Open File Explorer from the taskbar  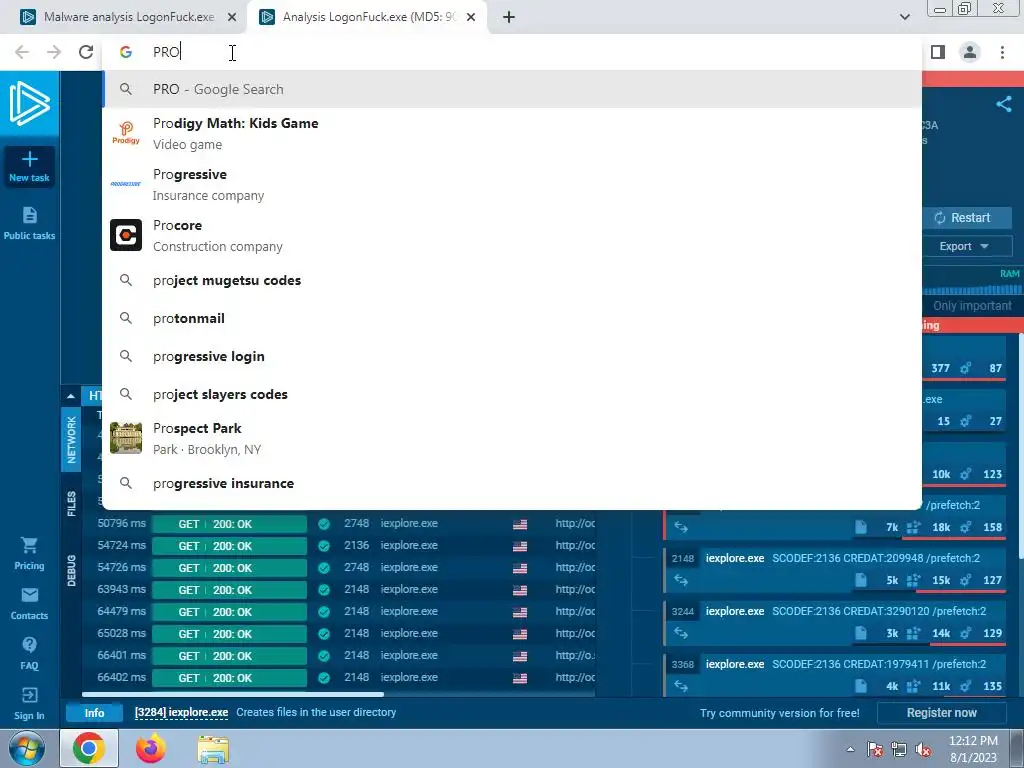click(x=213, y=749)
